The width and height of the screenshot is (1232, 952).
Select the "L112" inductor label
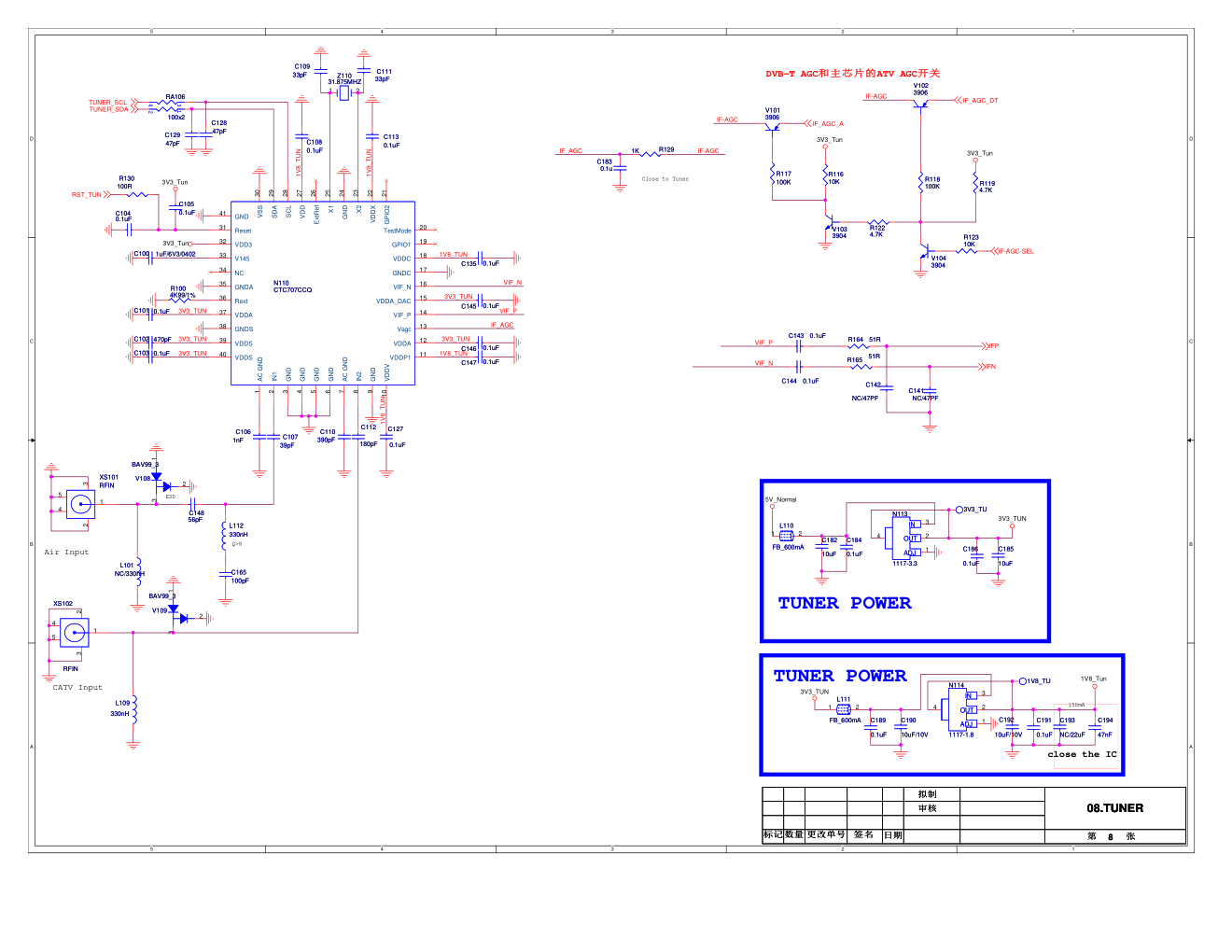(x=236, y=525)
